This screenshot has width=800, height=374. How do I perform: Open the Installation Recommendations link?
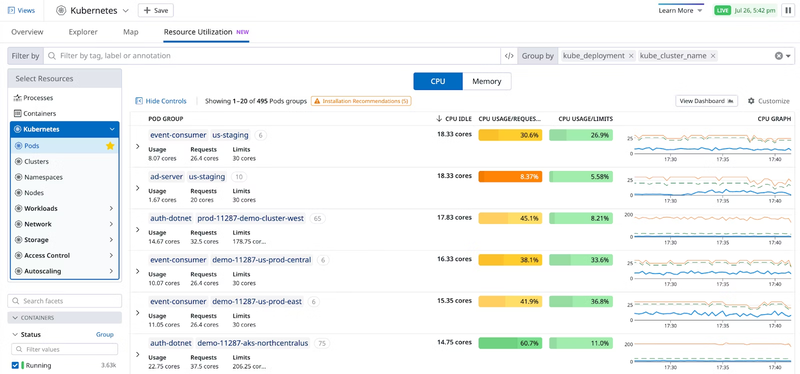[361, 101]
